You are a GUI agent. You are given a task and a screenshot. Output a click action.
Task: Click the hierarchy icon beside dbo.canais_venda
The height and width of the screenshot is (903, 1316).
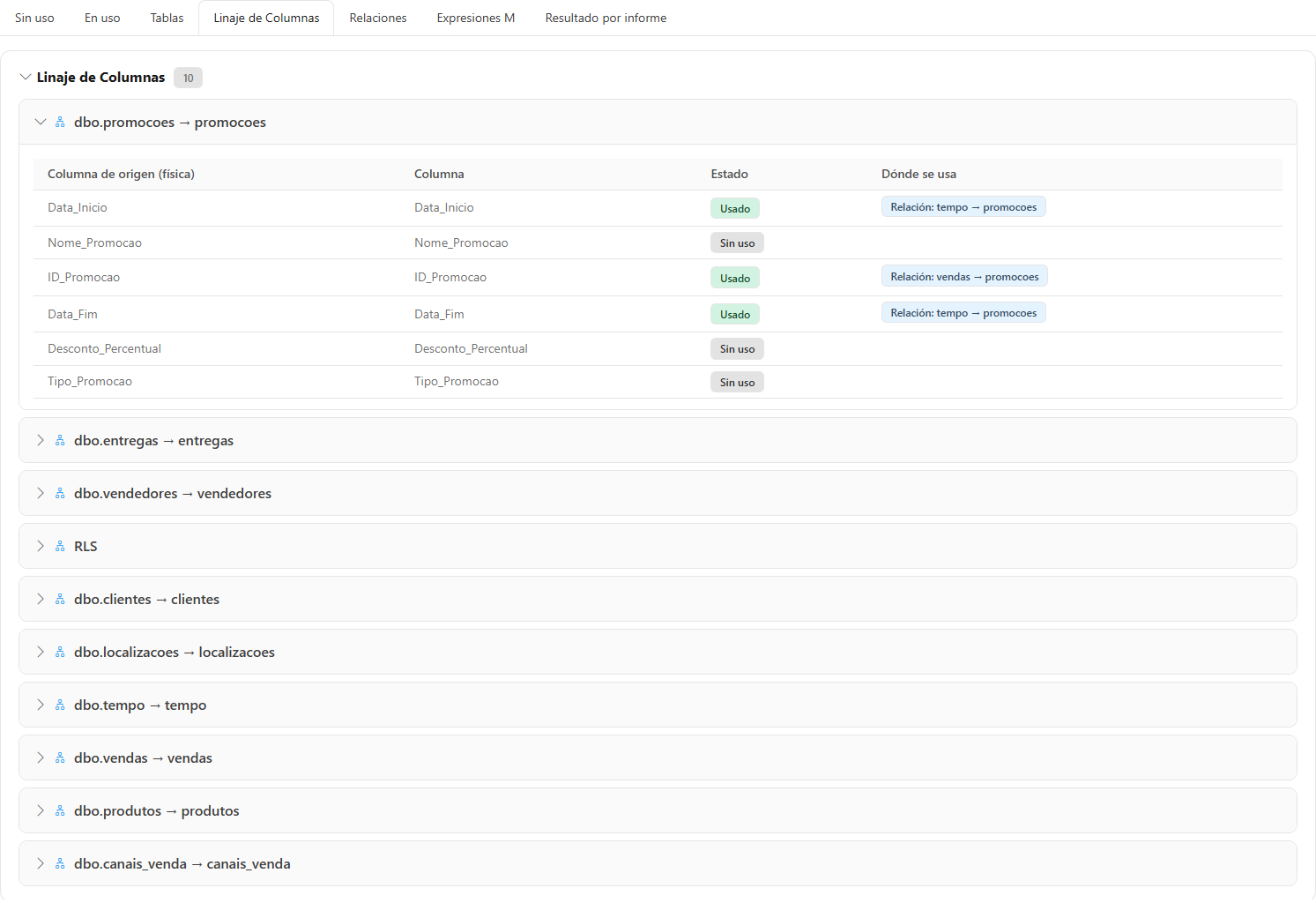point(60,864)
